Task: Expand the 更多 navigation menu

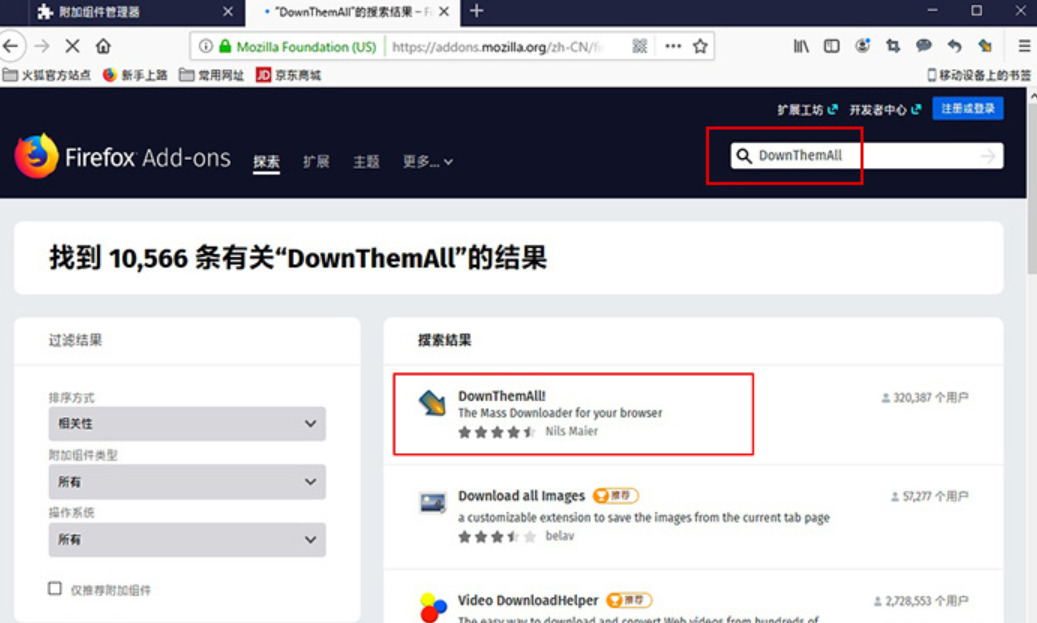Action: tap(428, 161)
